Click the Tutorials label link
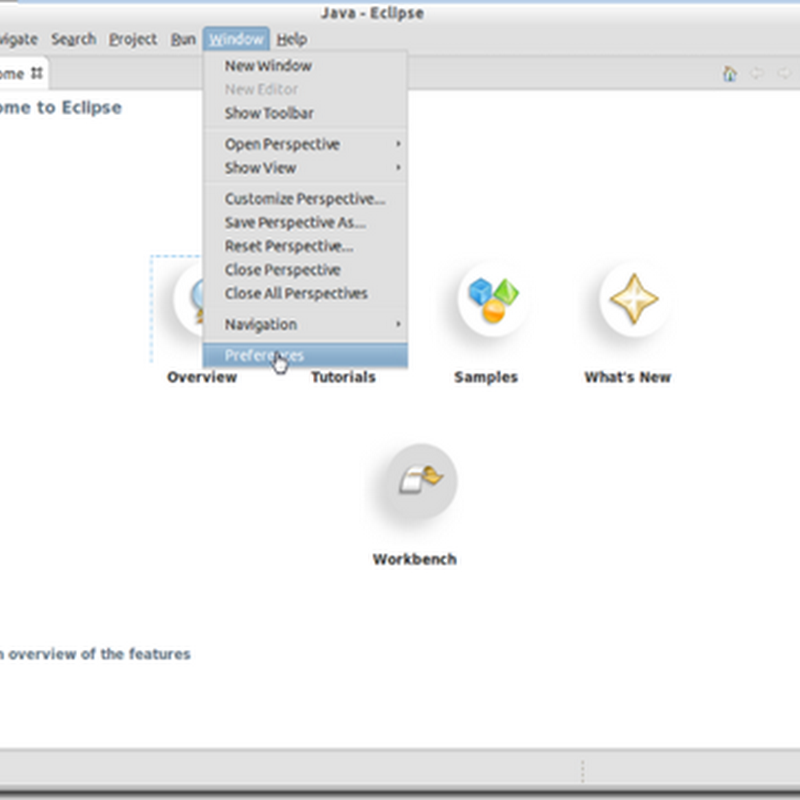800x800 pixels. (343, 377)
